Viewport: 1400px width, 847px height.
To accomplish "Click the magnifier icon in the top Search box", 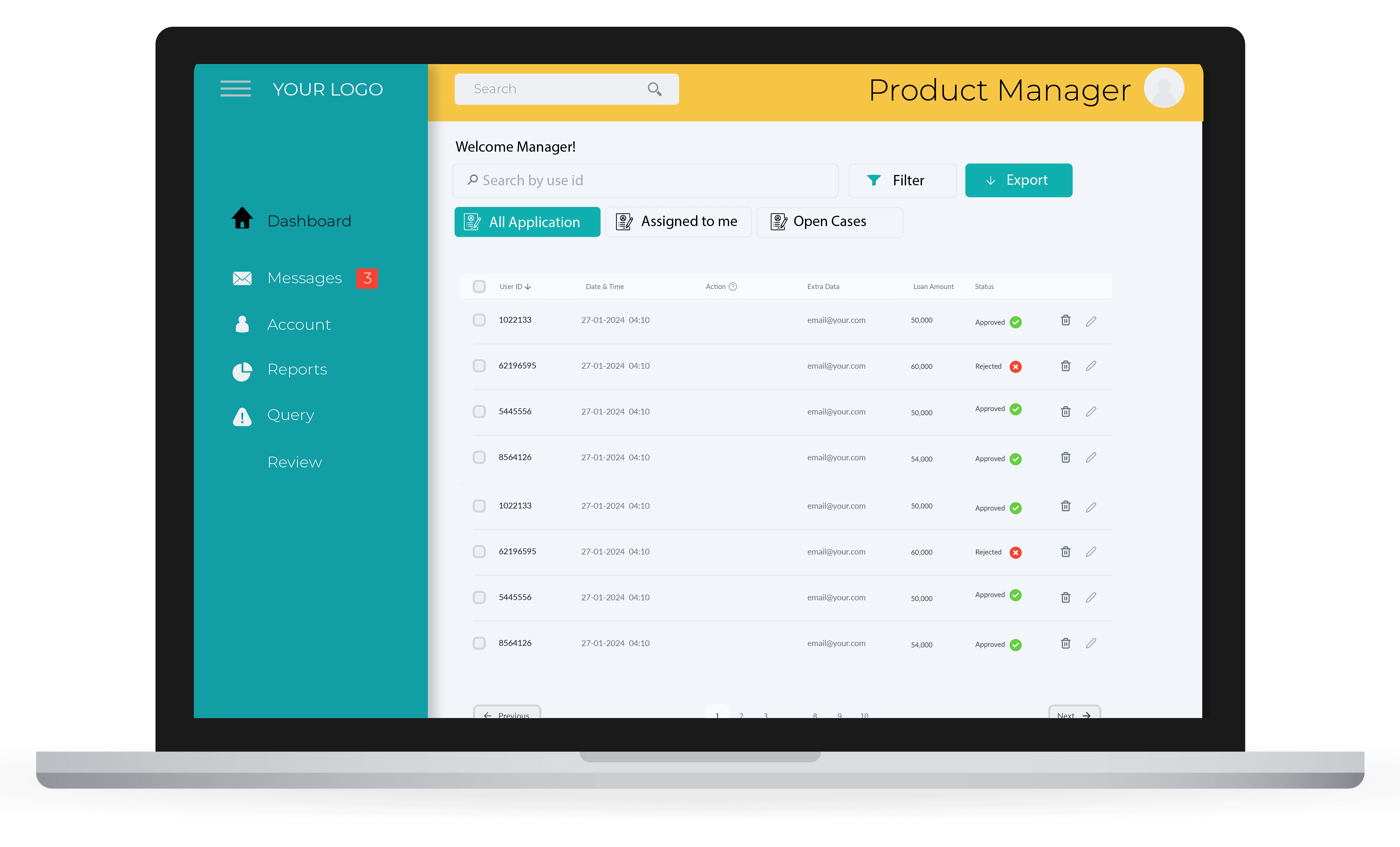I will click(654, 89).
